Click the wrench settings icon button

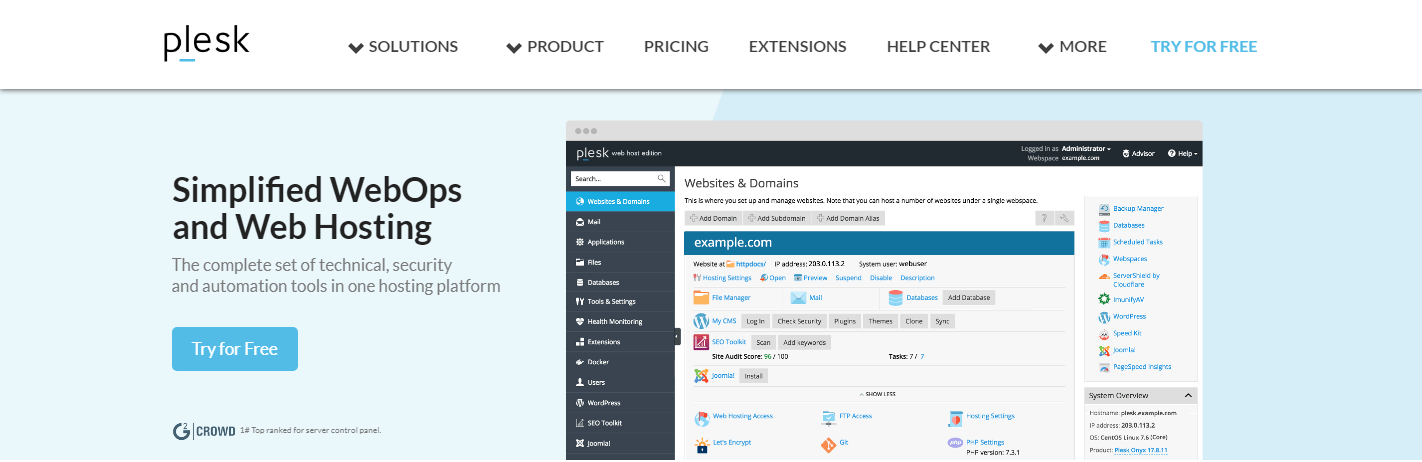pos(1064,218)
